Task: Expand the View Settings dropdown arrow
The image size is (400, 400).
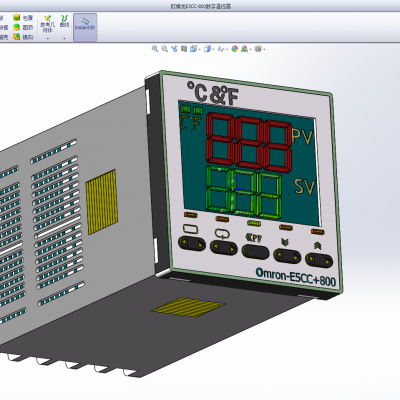Action: [x=264, y=50]
